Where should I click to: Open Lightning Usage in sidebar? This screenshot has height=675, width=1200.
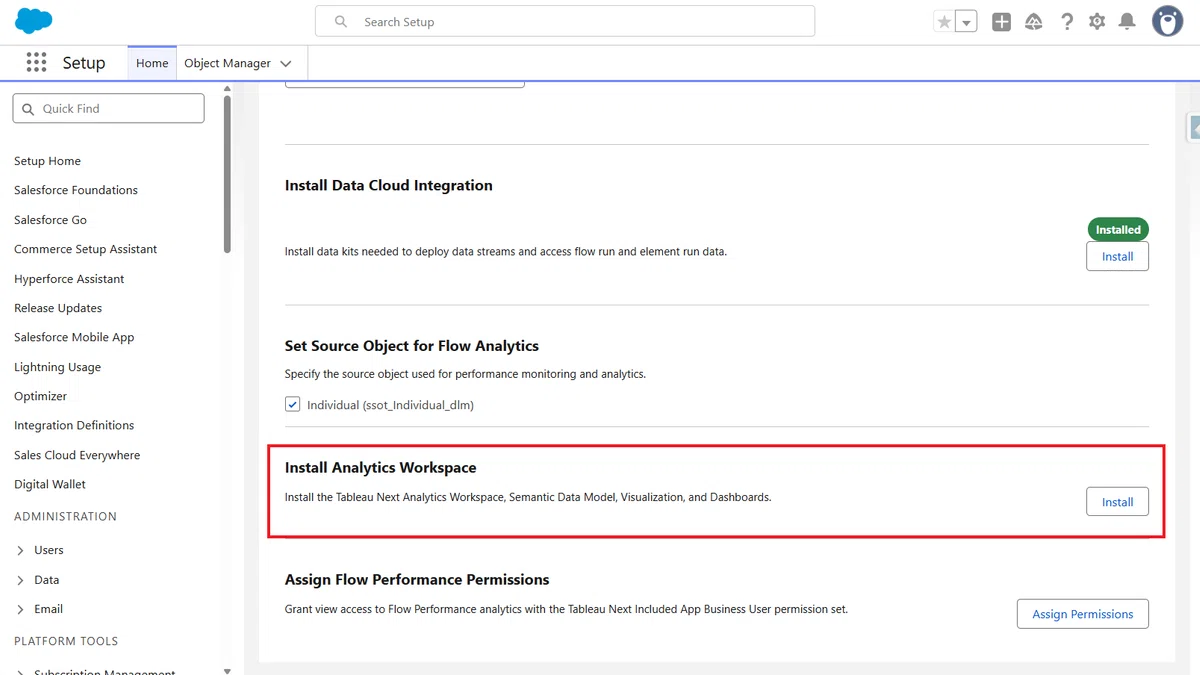click(x=57, y=367)
